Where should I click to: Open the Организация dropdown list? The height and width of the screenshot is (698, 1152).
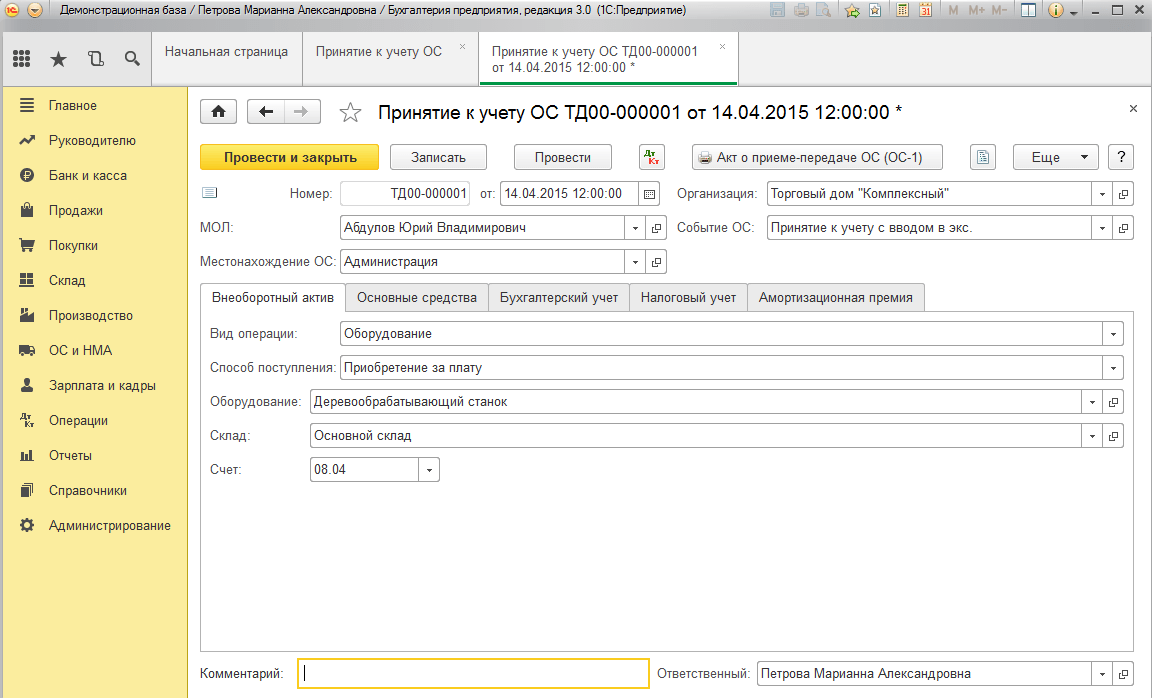pyautogui.click(x=1102, y=194)
